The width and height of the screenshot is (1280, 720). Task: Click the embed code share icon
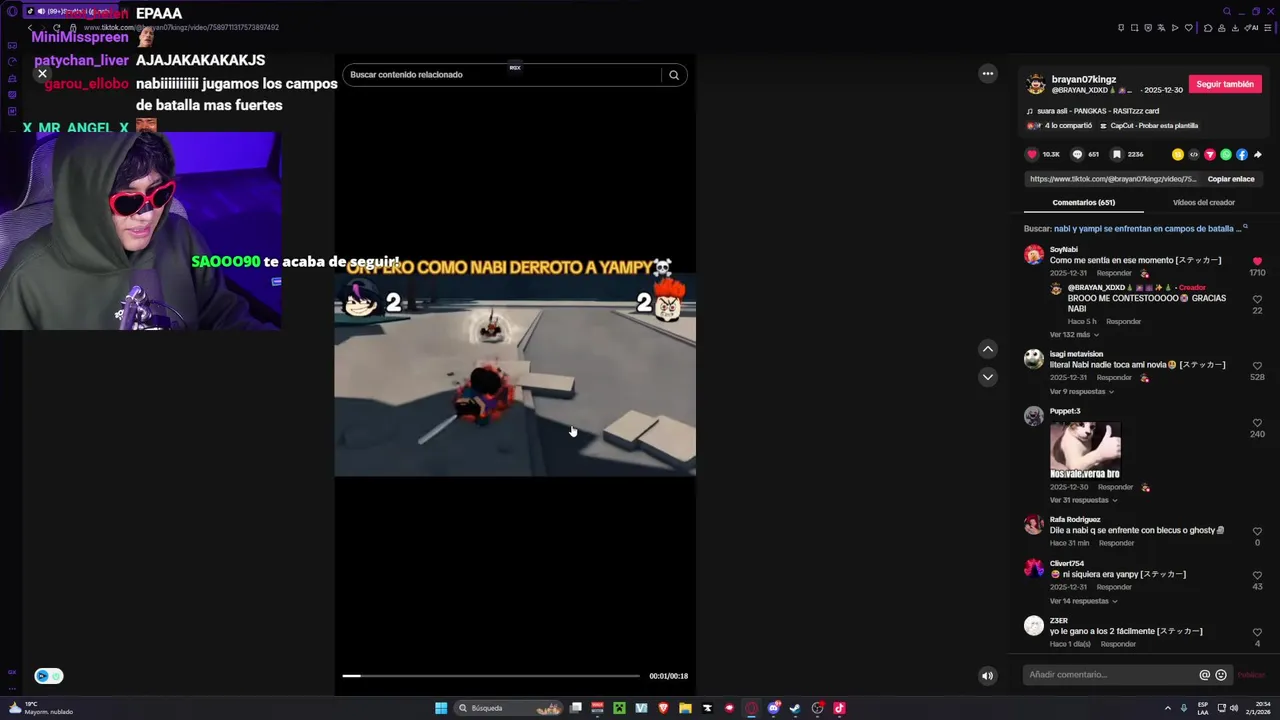(x=1194, y=154)
